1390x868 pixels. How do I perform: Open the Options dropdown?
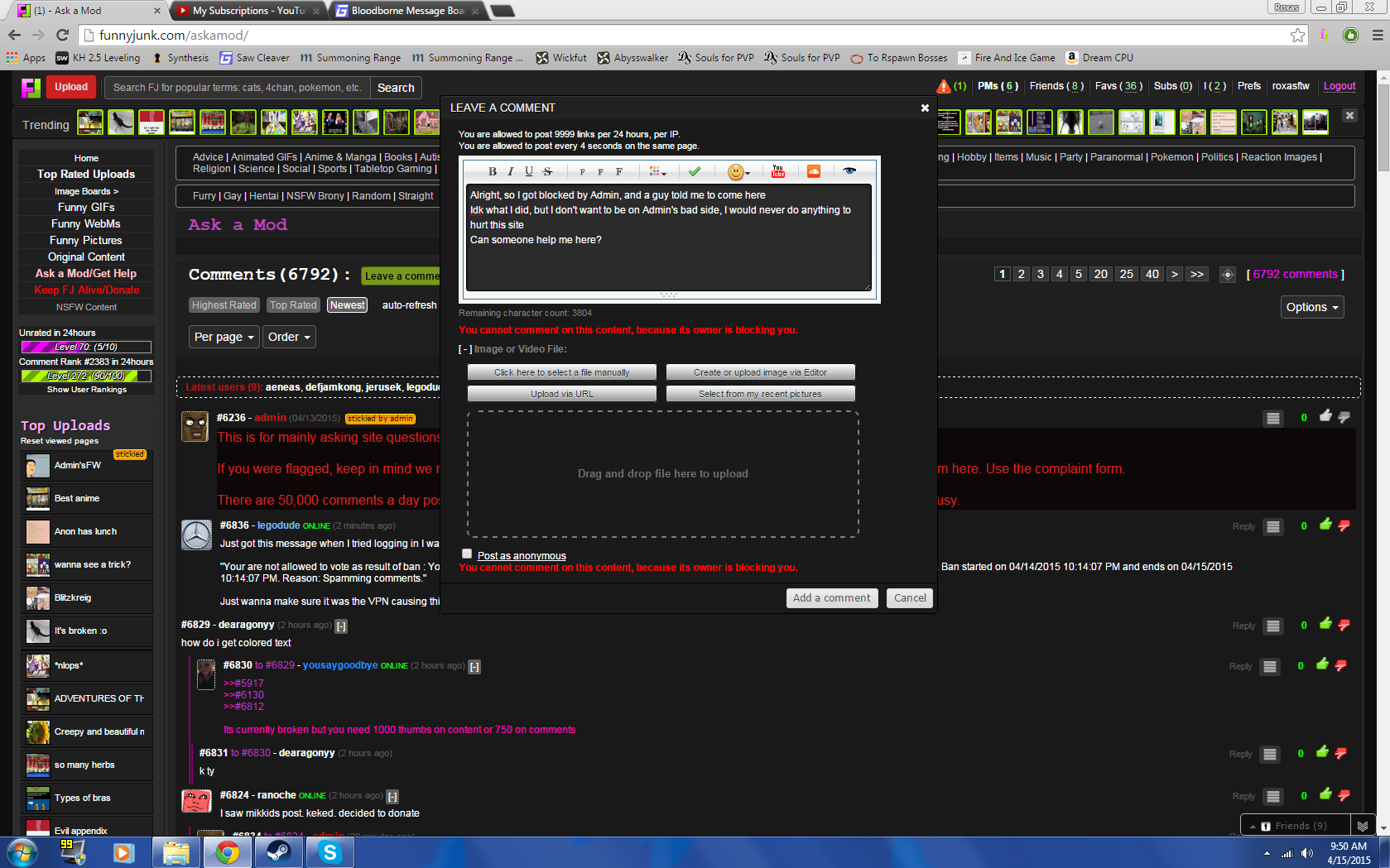pyautogui.click(x=1311, y=307)
